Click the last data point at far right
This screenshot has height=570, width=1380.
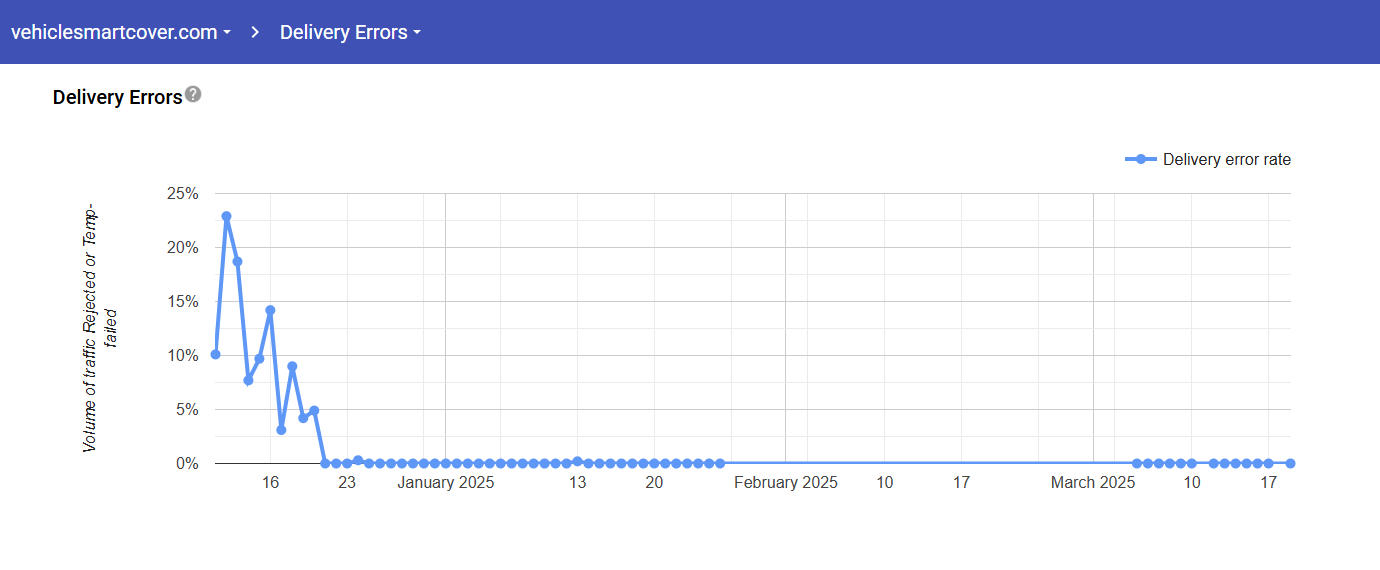(x=1290, y=463)
